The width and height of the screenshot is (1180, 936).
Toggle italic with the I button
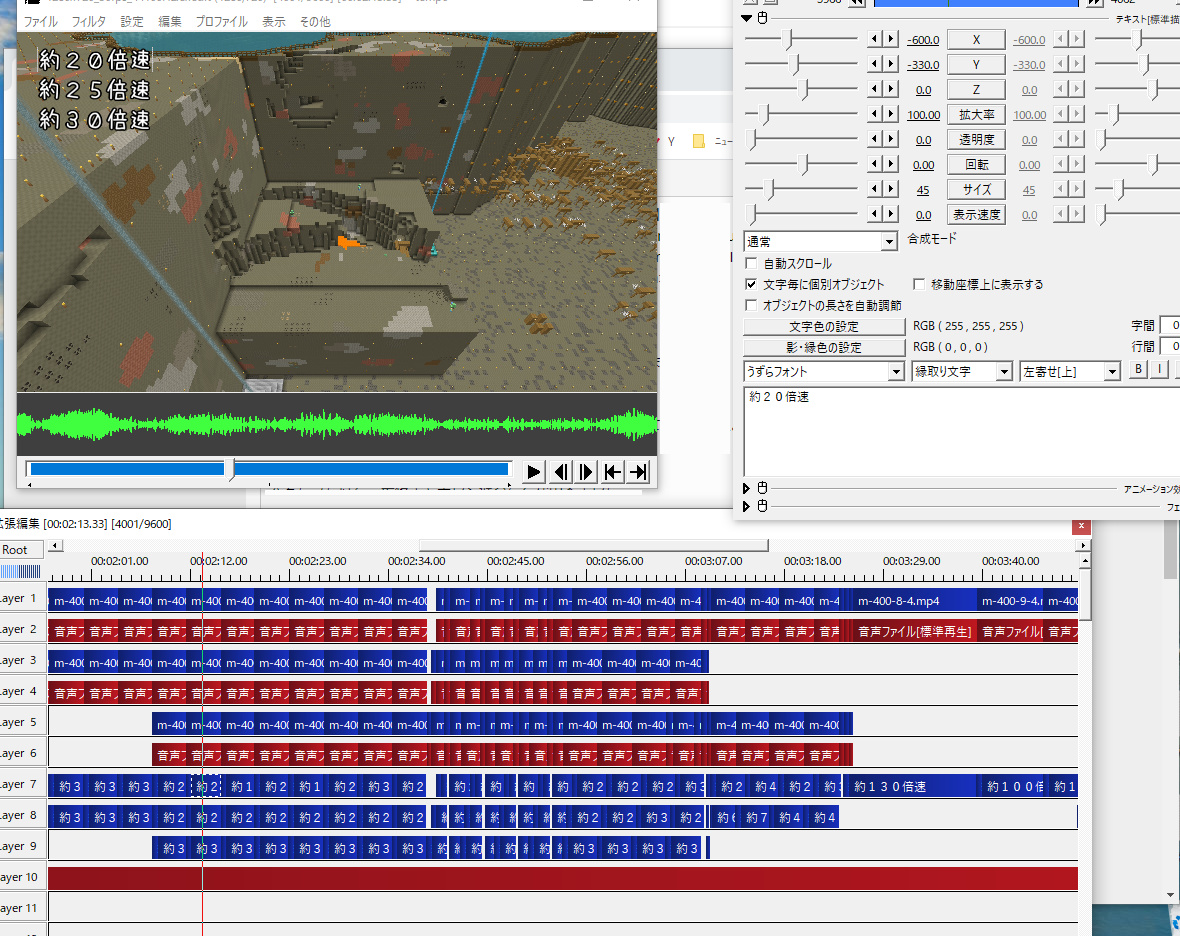pos(1160,369)
